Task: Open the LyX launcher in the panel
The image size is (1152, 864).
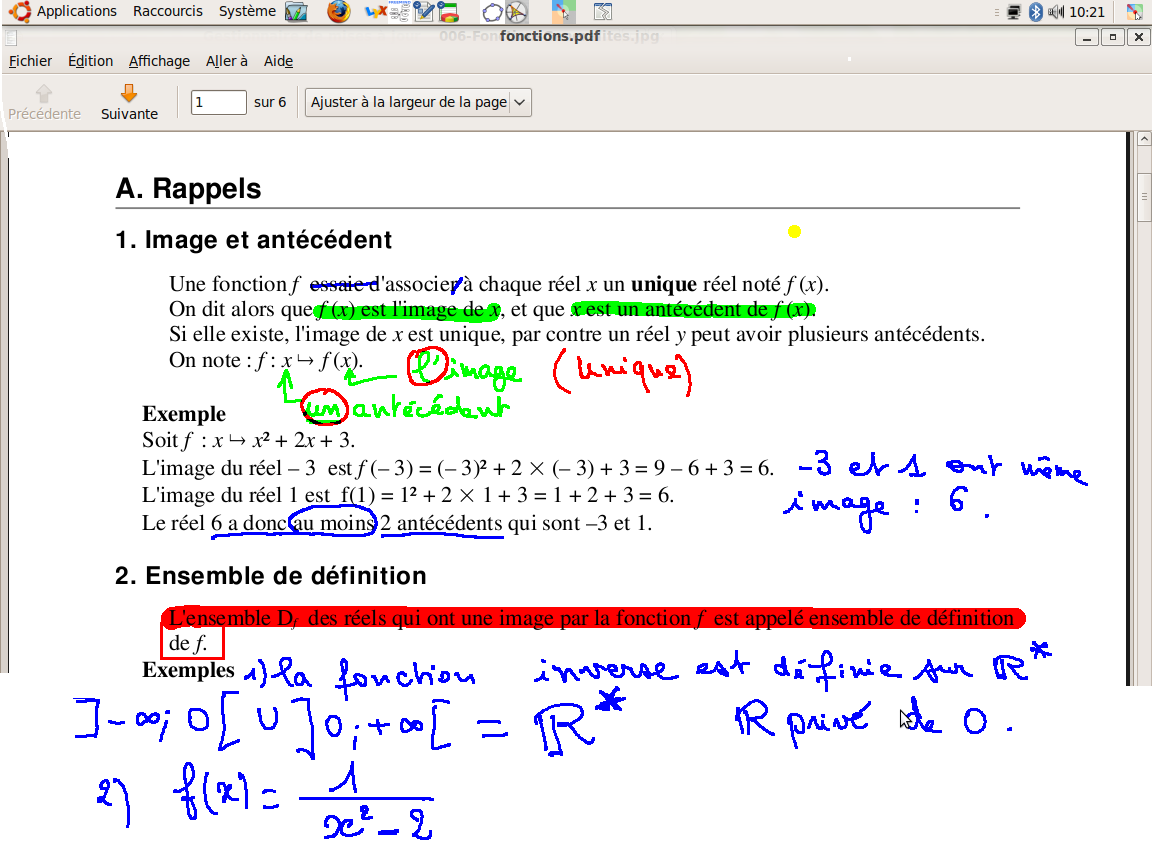Action: click(376, 12)
